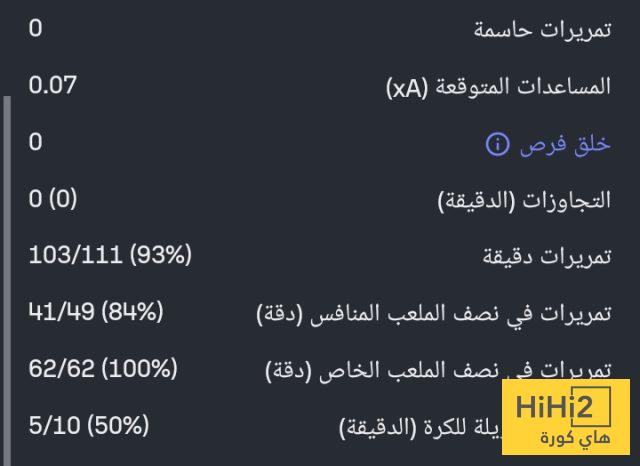Screen dimensions: 640x466
Task: Click the info icon beside خلق فرص
Action: coord(497,145)
